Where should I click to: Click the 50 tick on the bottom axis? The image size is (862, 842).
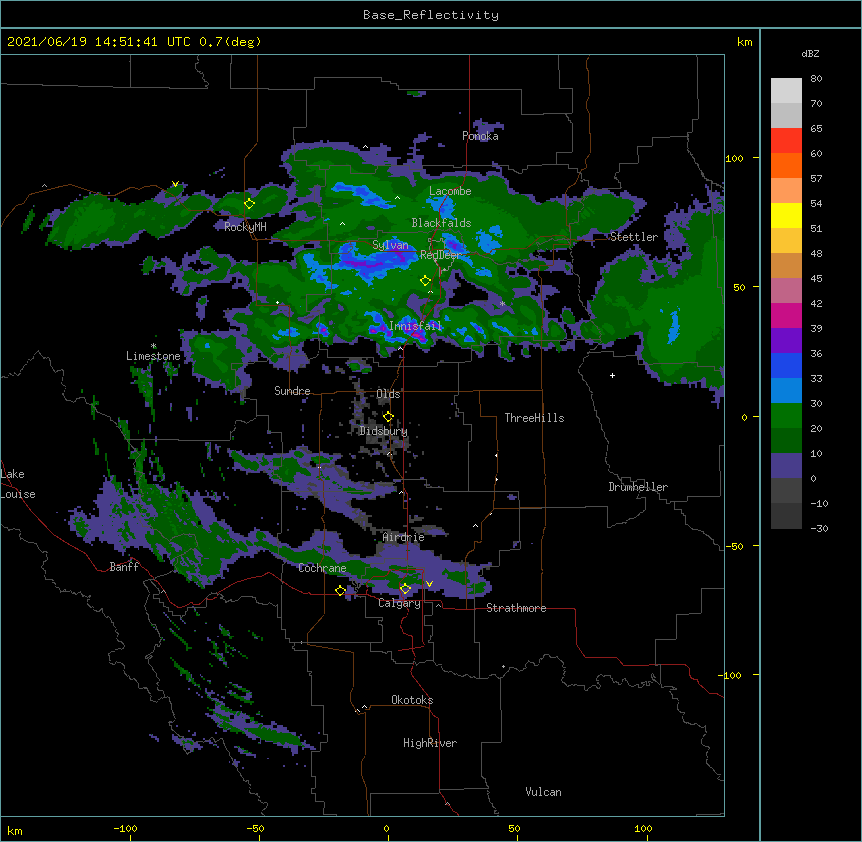pyautogui.click(x=514, y=828)
